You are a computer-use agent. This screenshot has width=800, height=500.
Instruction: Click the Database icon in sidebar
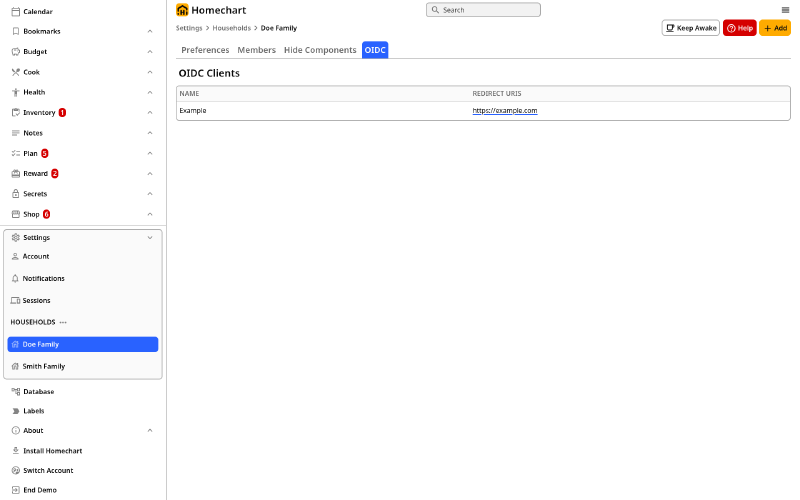click(15, 392)
